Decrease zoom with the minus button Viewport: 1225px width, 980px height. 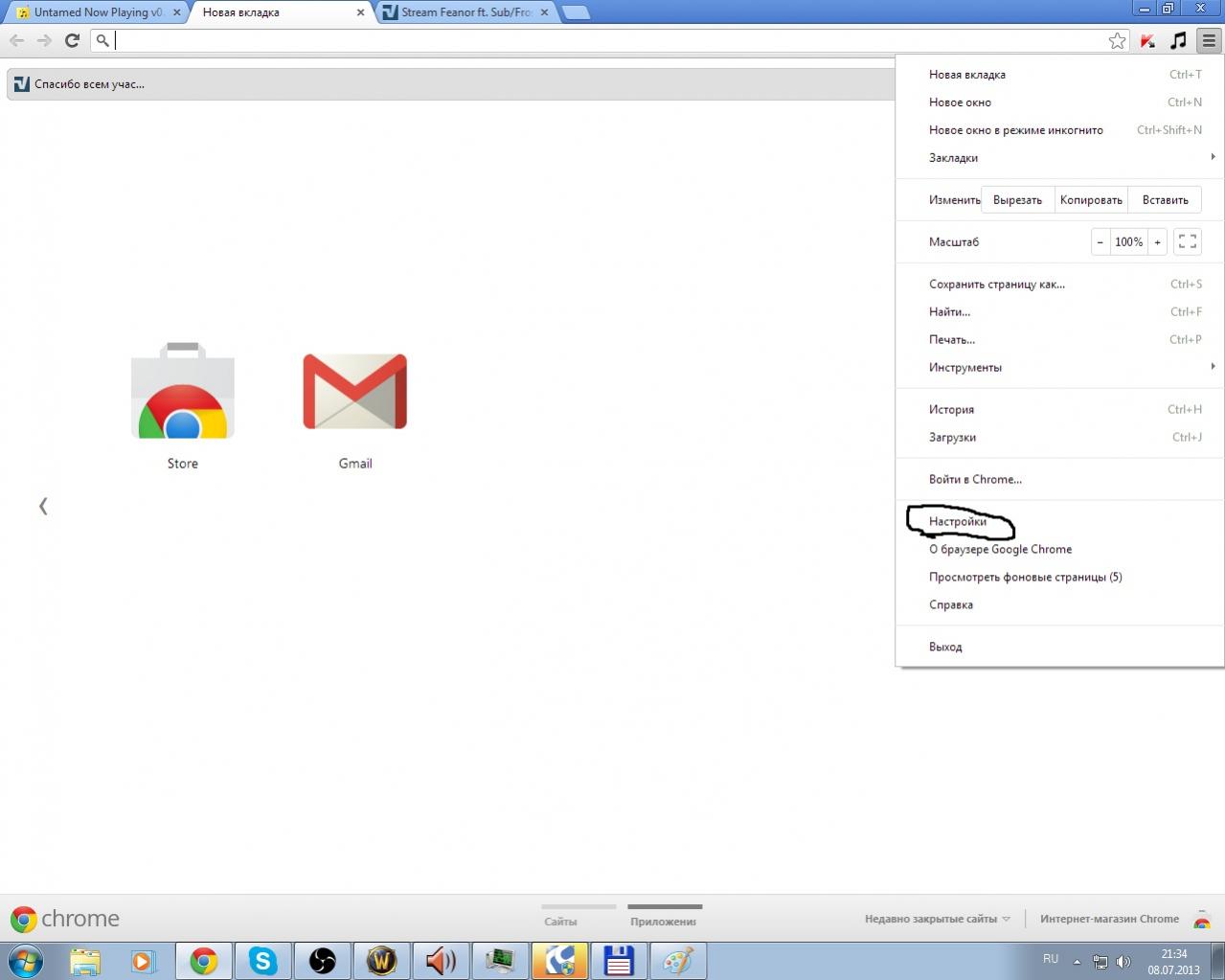point(1100,242)
